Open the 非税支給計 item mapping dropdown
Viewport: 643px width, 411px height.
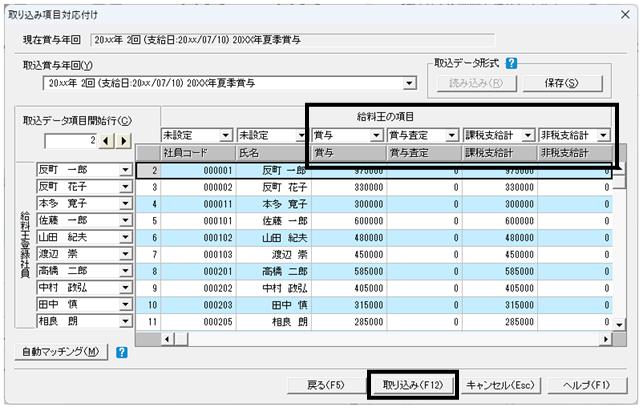(x=603, y=135)
